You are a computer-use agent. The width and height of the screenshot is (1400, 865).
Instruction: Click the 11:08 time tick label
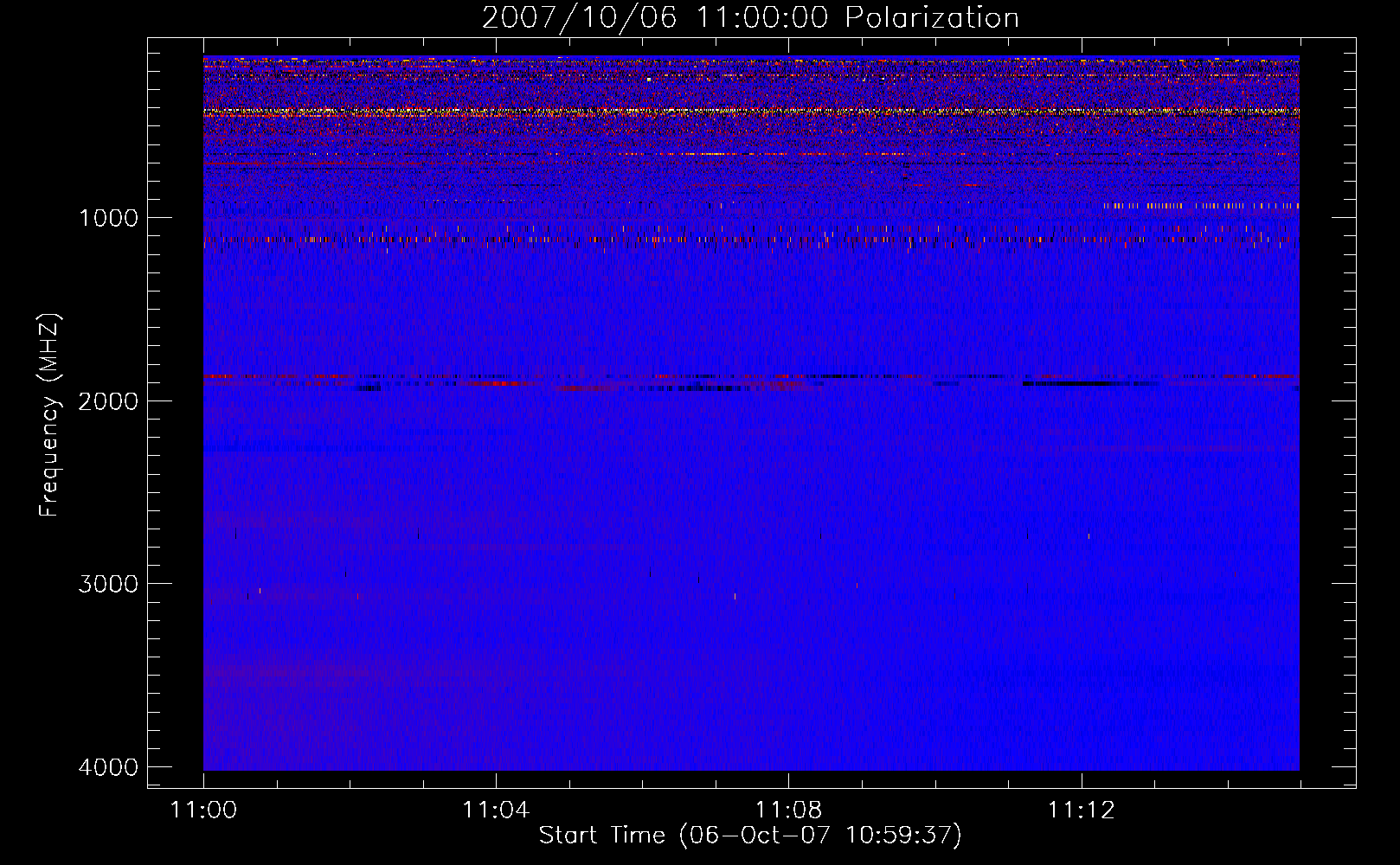pos(788,811)
